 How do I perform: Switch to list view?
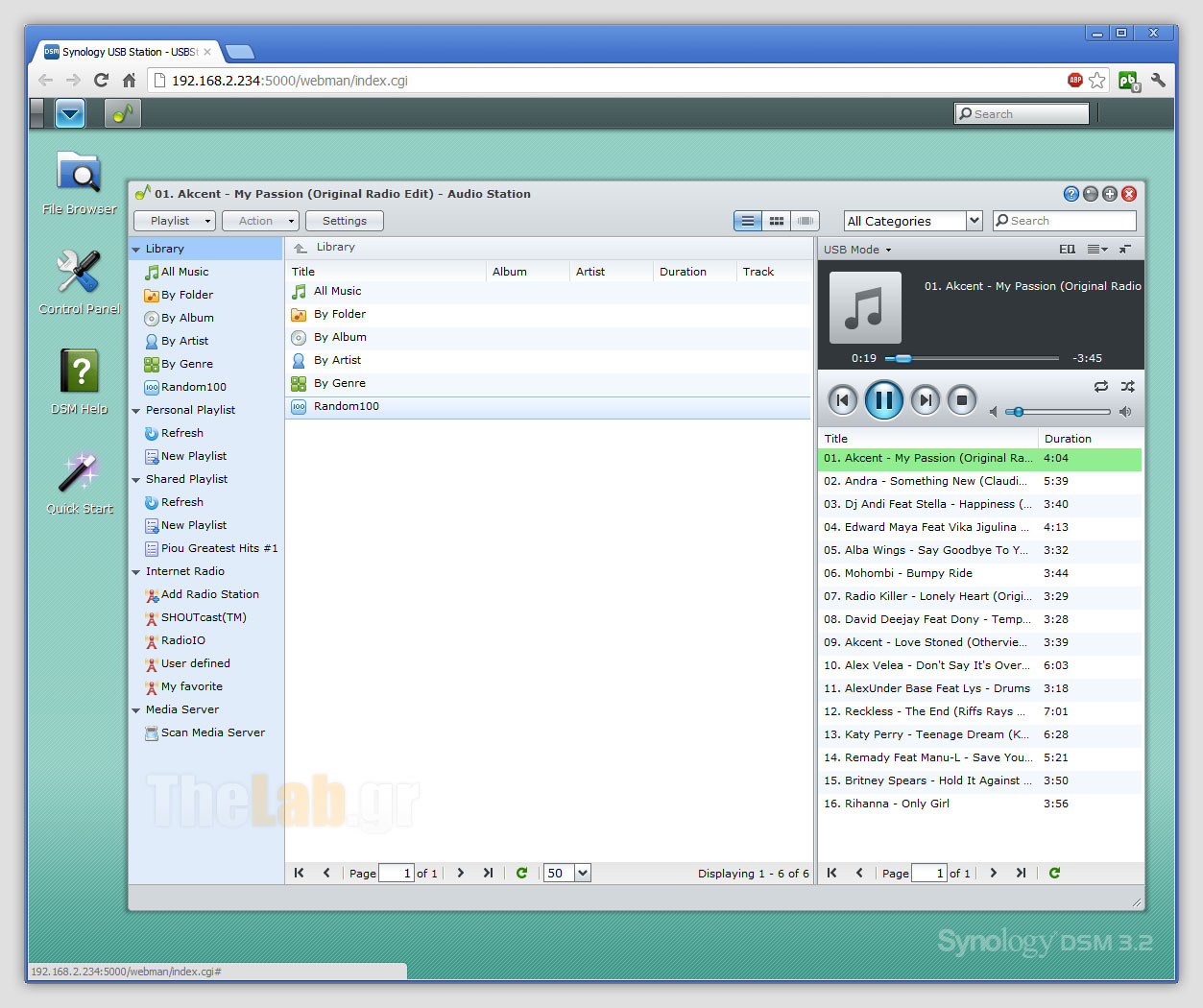click(x=748, y=221)
